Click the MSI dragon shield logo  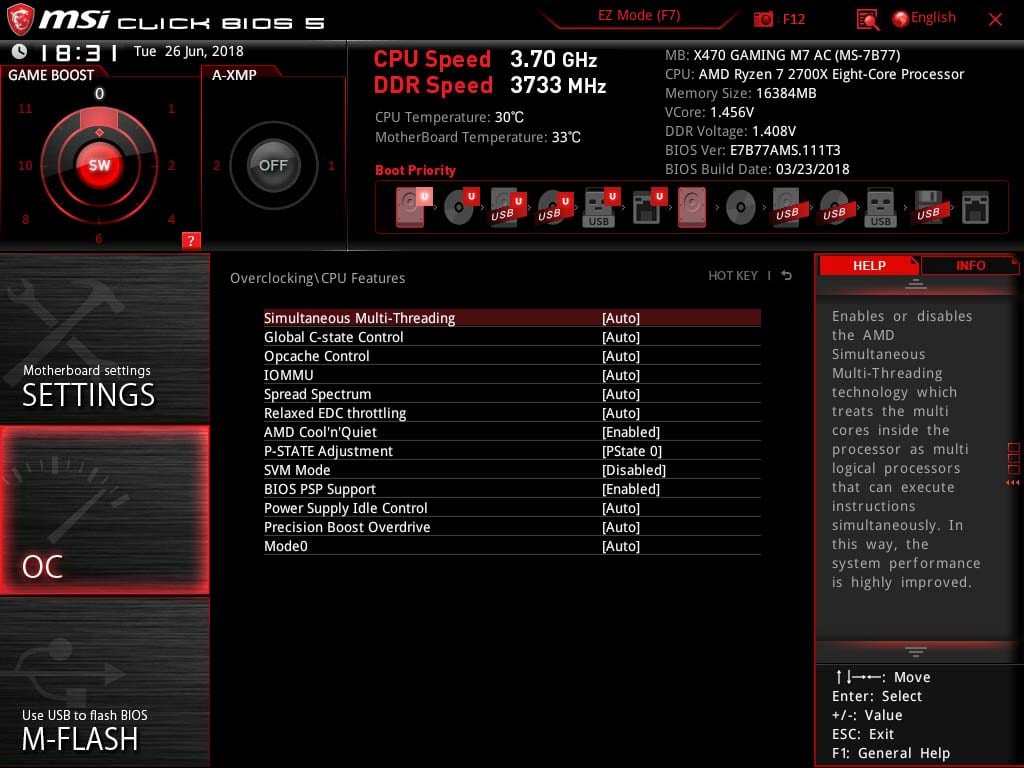[19, 20]
